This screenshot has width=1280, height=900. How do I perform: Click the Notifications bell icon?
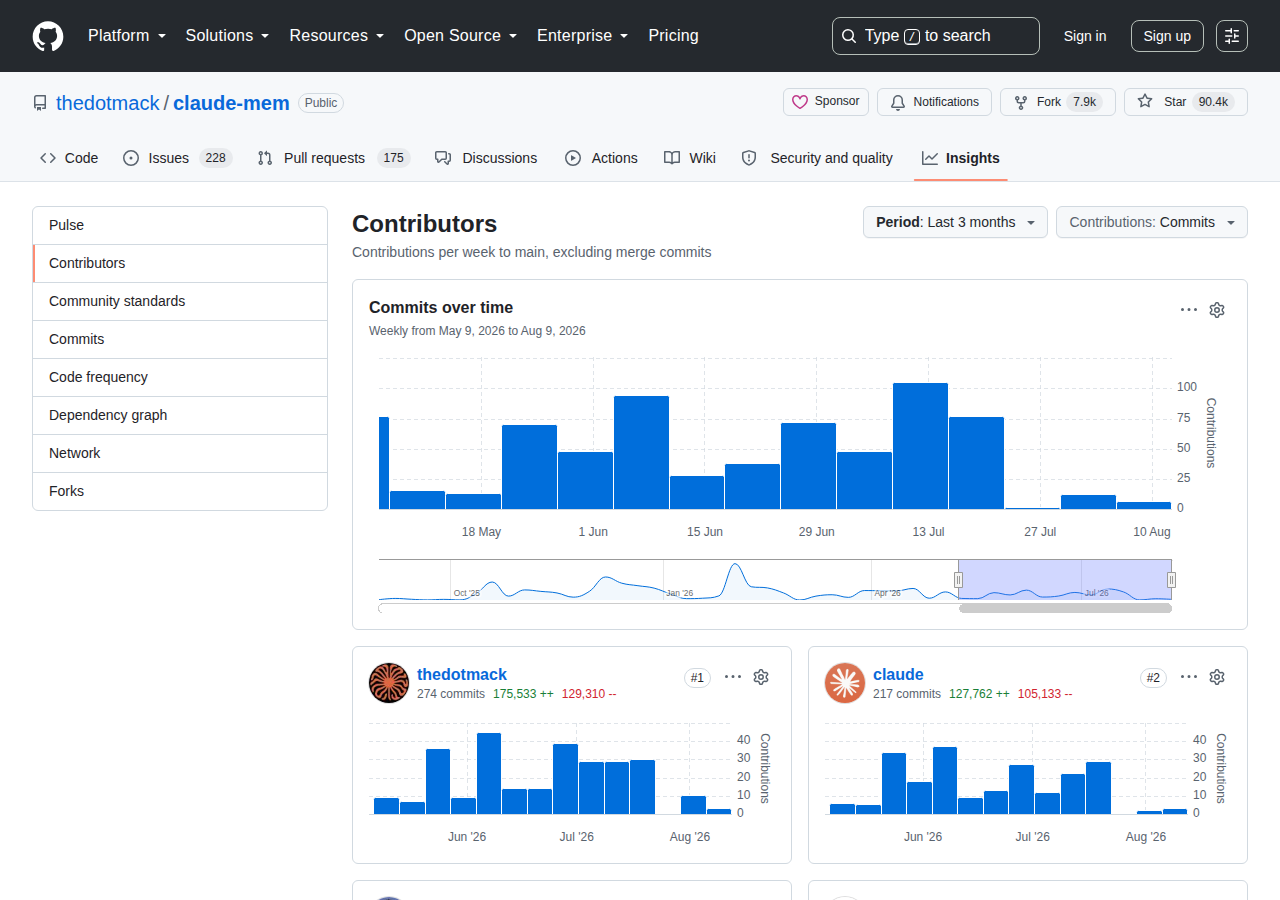coord(898,102)
